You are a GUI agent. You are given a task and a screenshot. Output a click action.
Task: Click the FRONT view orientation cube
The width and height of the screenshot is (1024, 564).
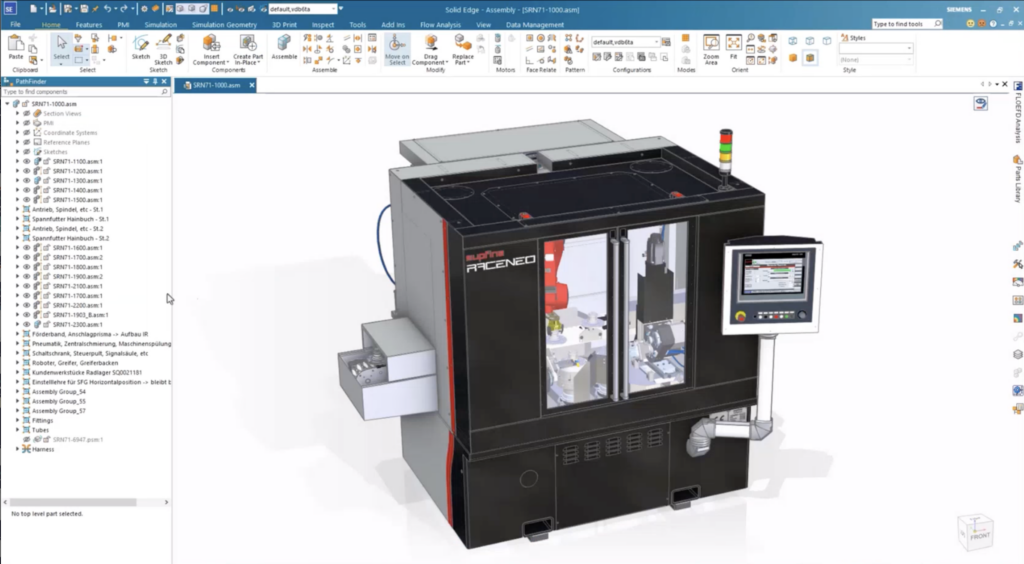tap(974, 530)
